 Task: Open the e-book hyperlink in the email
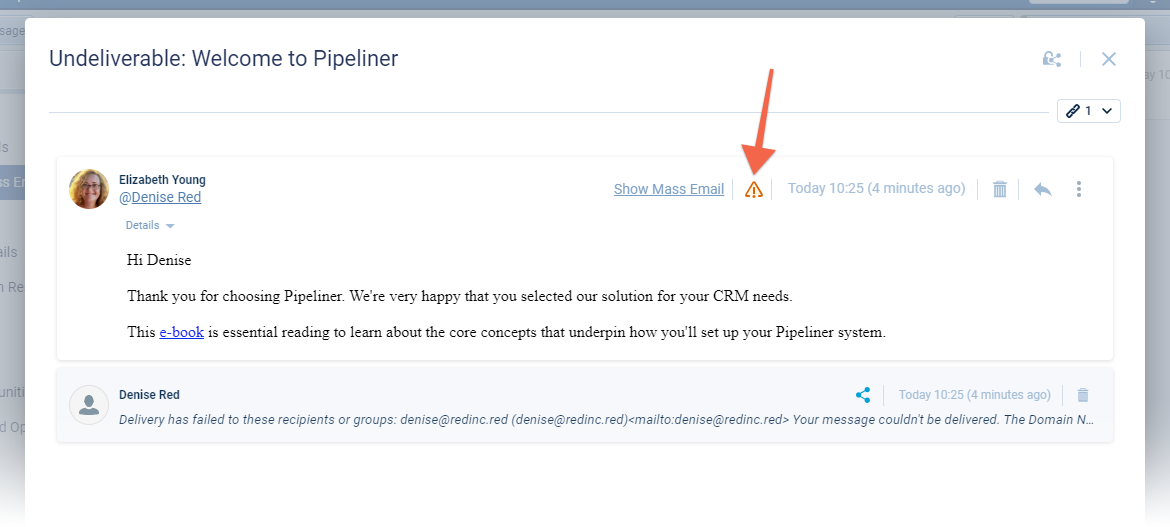181,332
